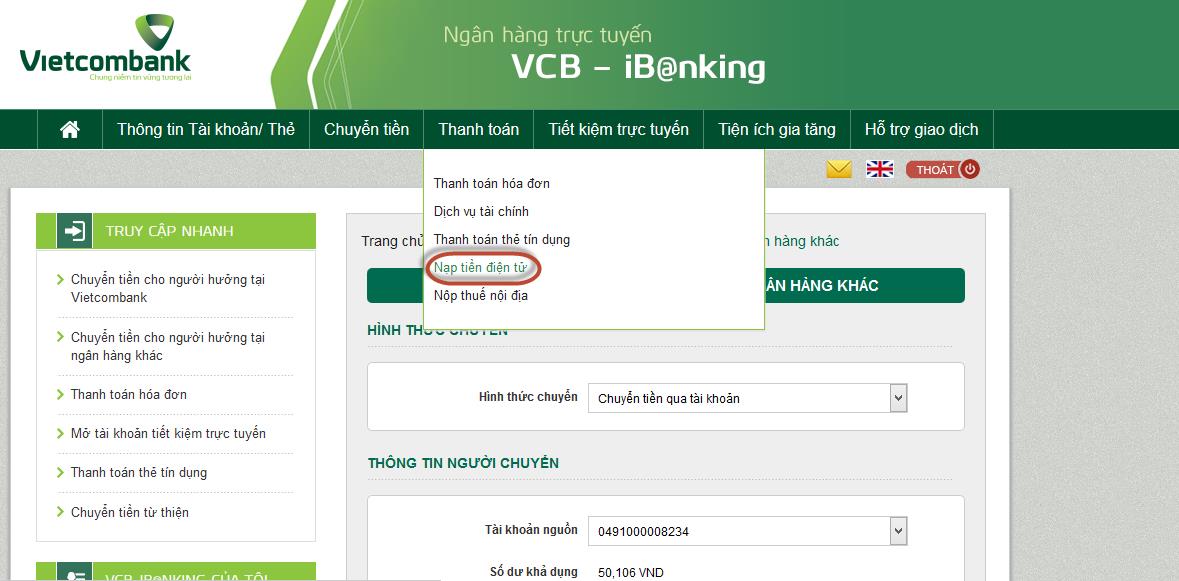Click the available balance value 50,106 VND
1179x581 pixels.
click(631, 573)
